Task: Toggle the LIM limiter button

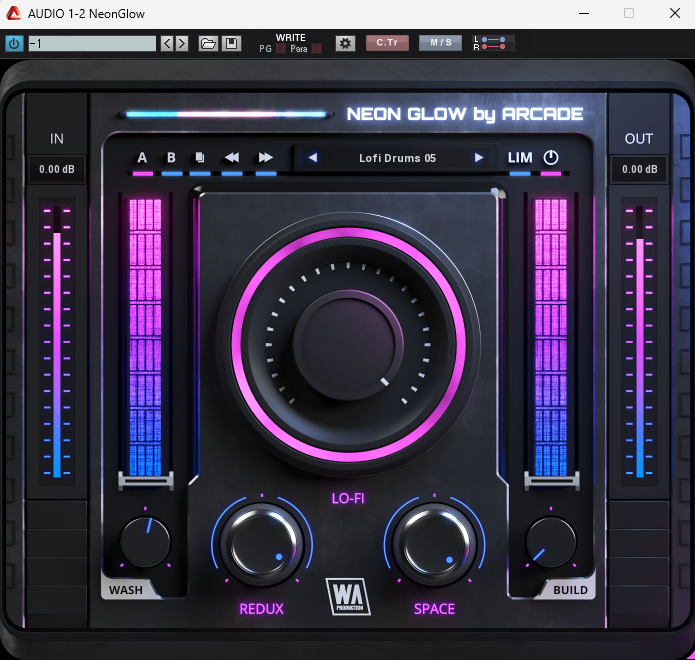Action: click(520, 158)
